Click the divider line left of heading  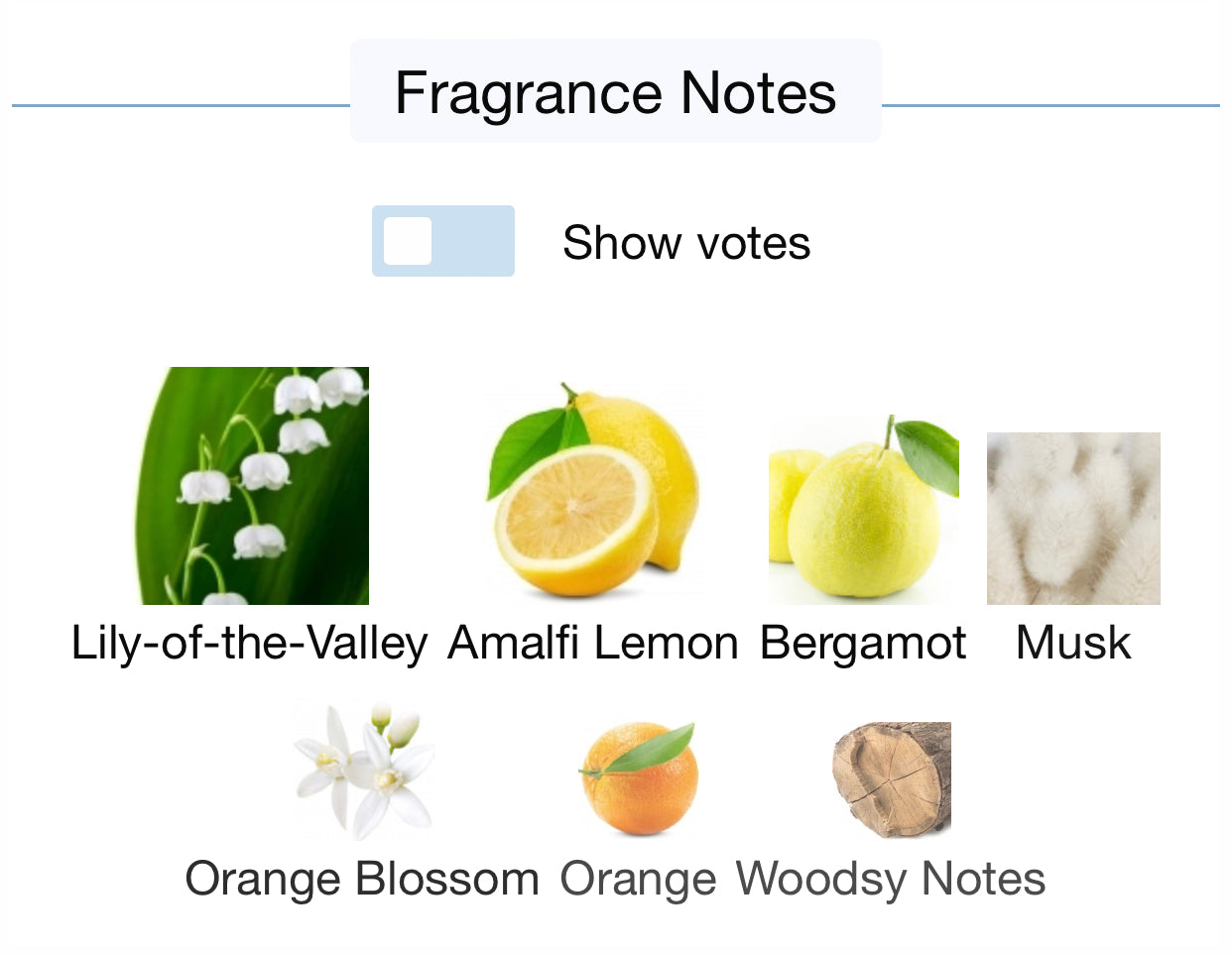[x=181, y=105]
